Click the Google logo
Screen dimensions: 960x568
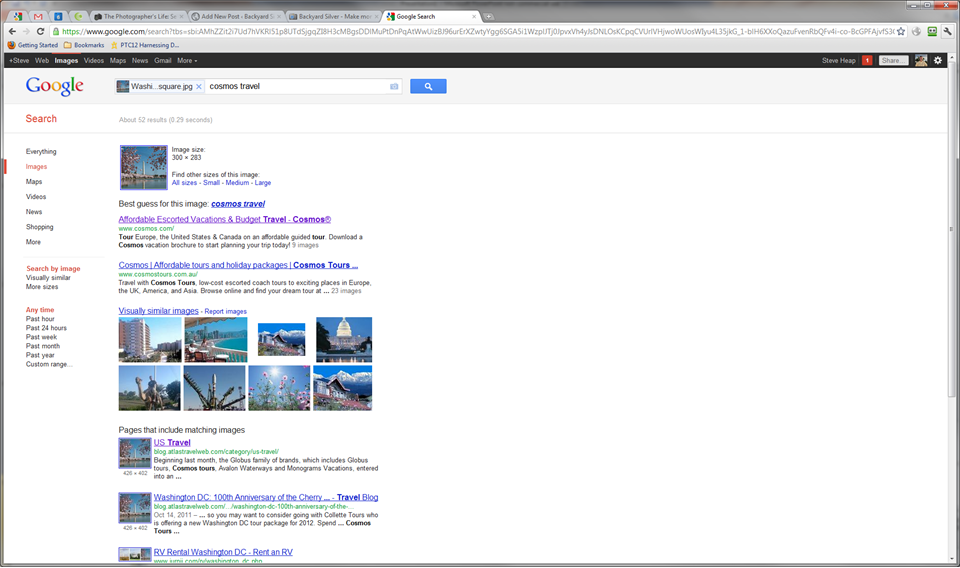(54, 86)
